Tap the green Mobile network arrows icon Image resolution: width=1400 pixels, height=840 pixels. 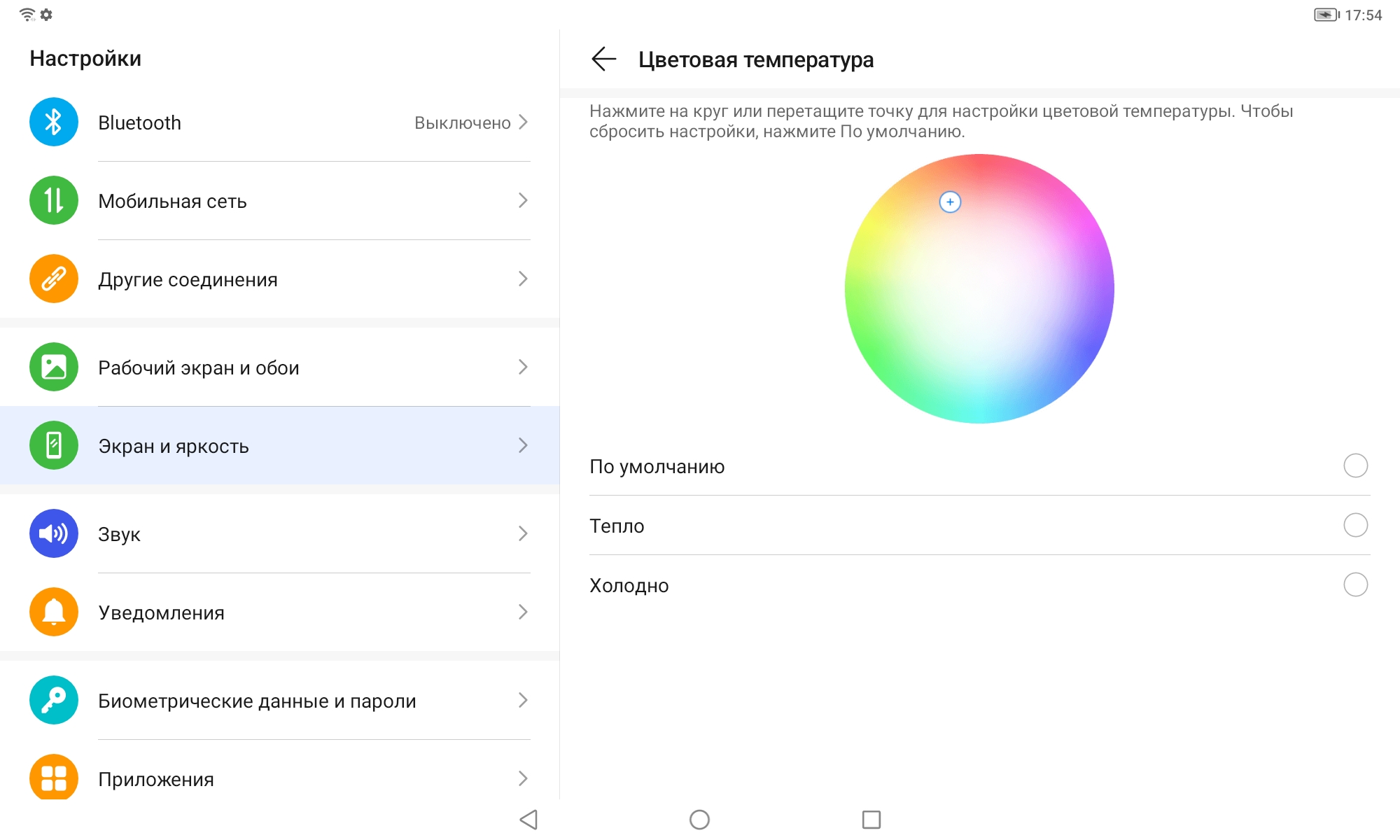[54, 201]
